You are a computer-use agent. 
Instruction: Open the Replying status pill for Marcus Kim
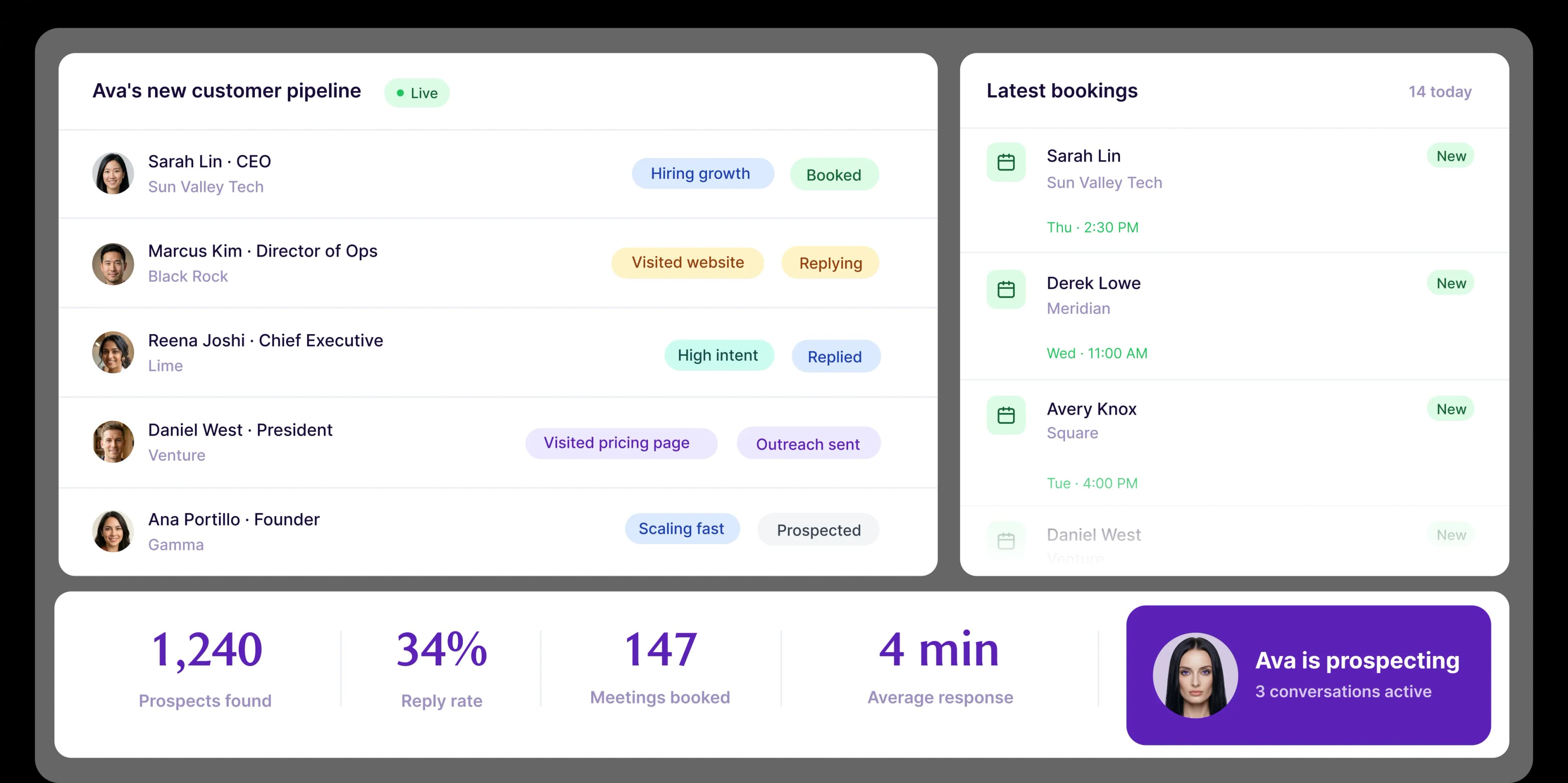(x=830, y=263)
